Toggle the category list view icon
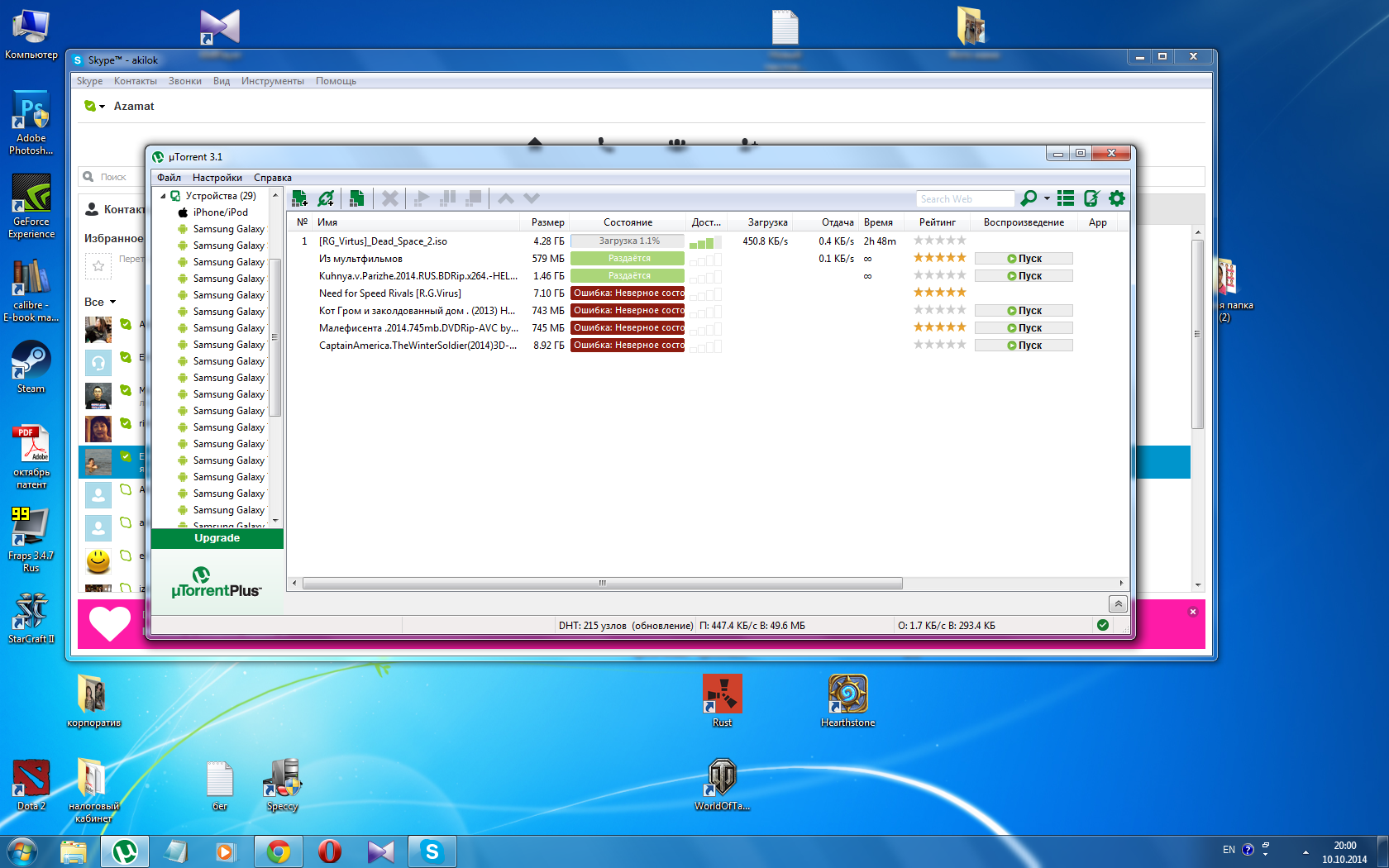The height and width of the screenshot is (868, 1389). [x=1066, y=198]
